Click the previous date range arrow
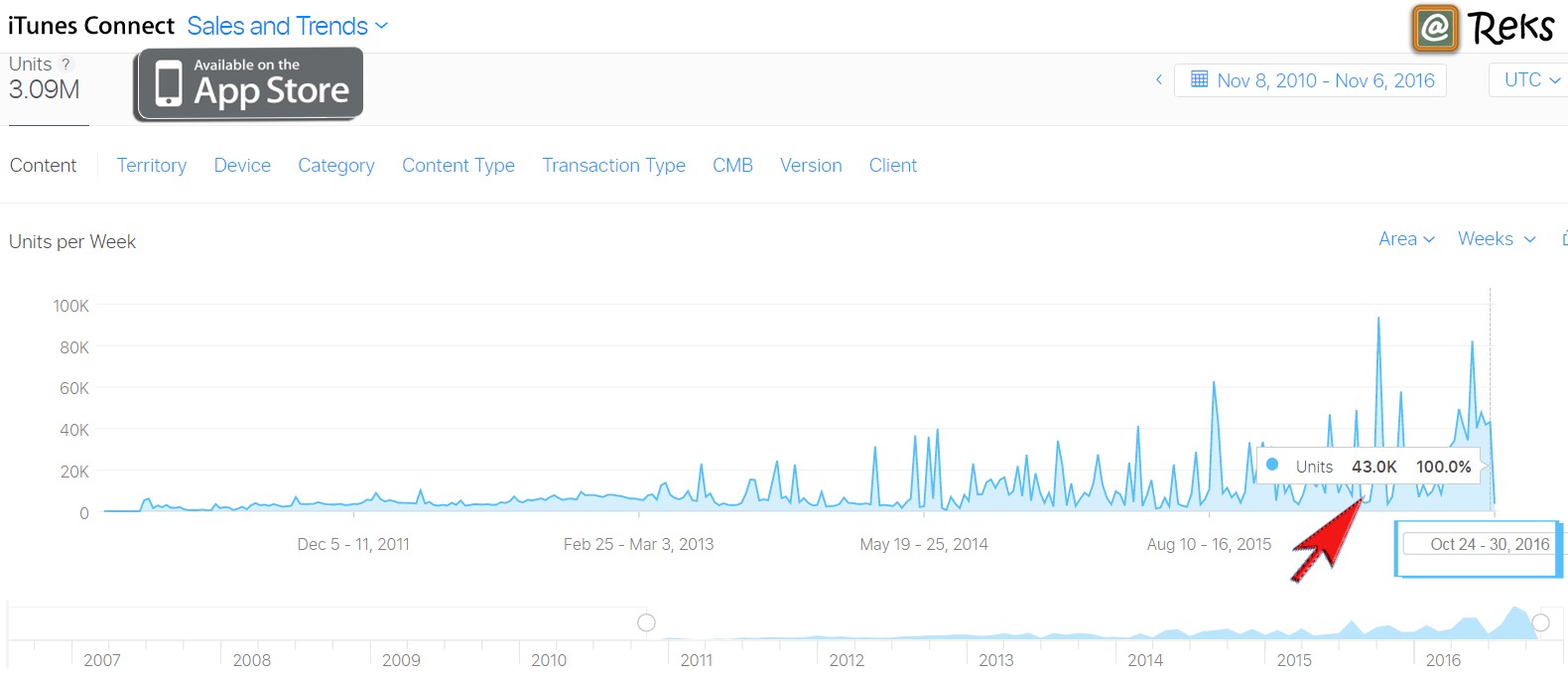1568x678 pixels. [1158, 79]
